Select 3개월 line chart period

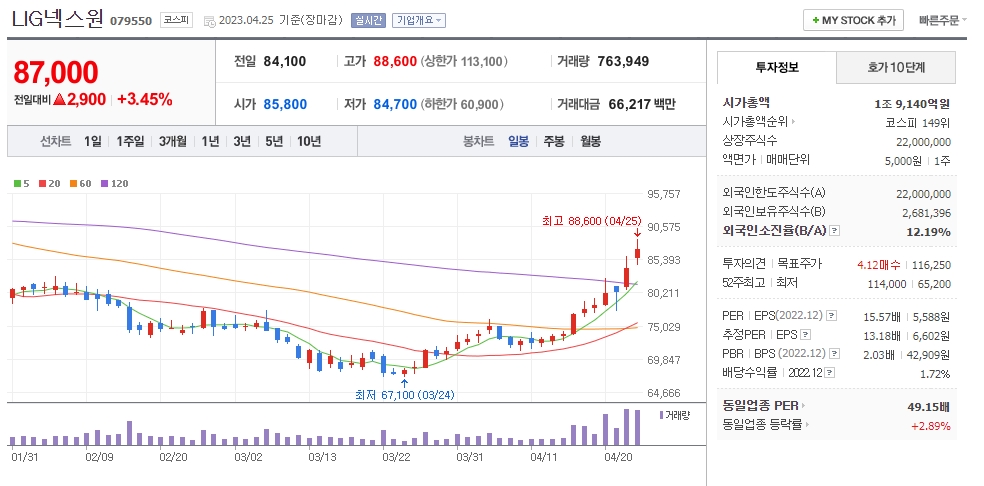[x=173, y=141]
